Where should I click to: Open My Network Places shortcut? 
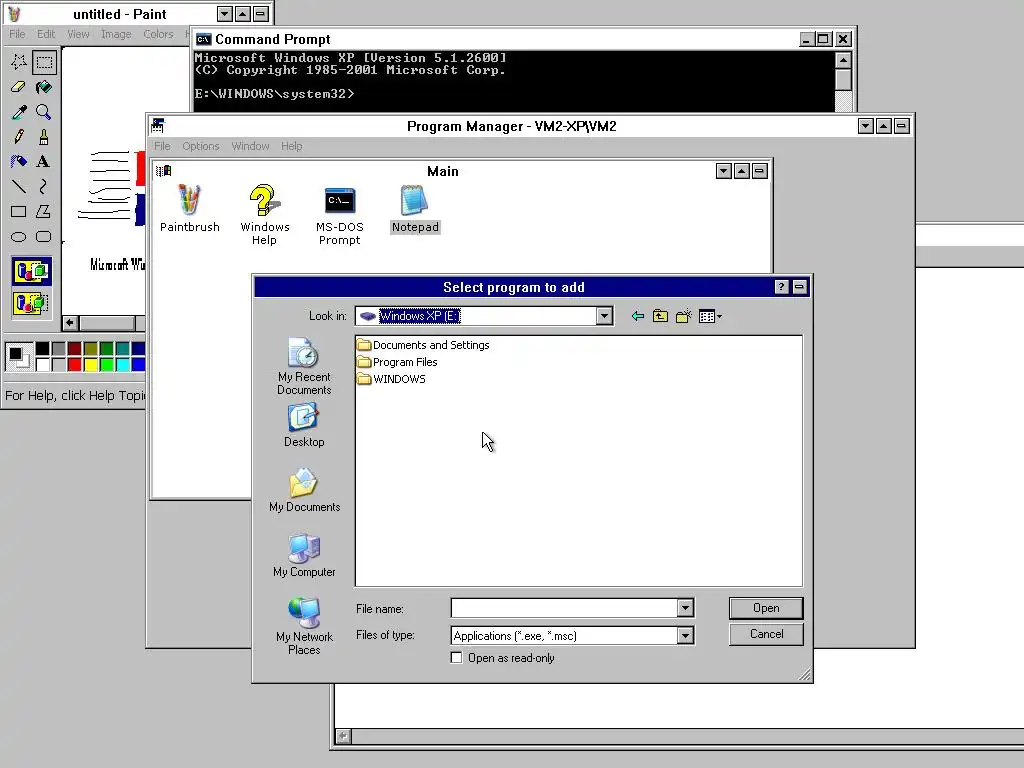(x=304, y=626)
